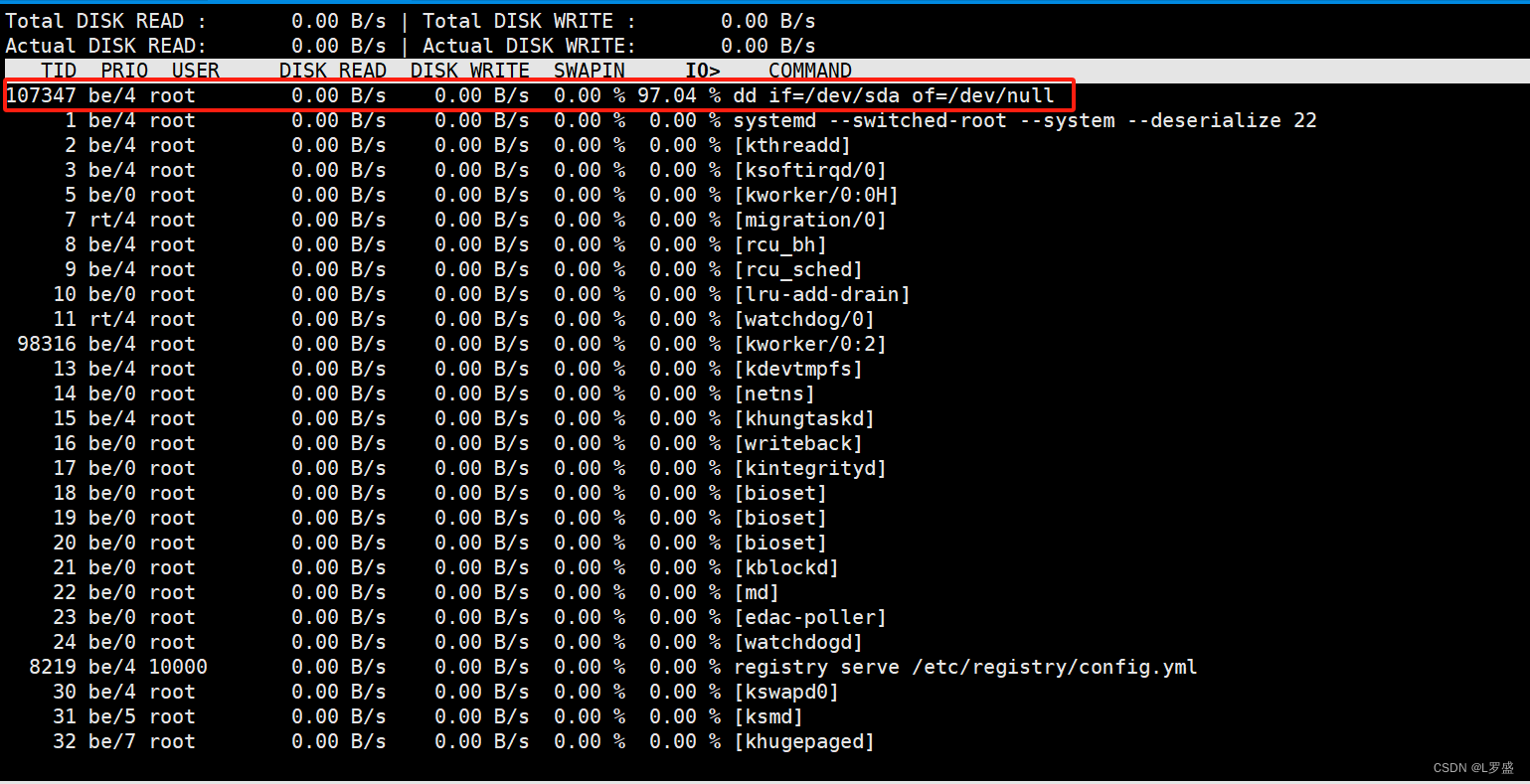
Task: Click the [rcu_sched] process
Action: point(798,269)
